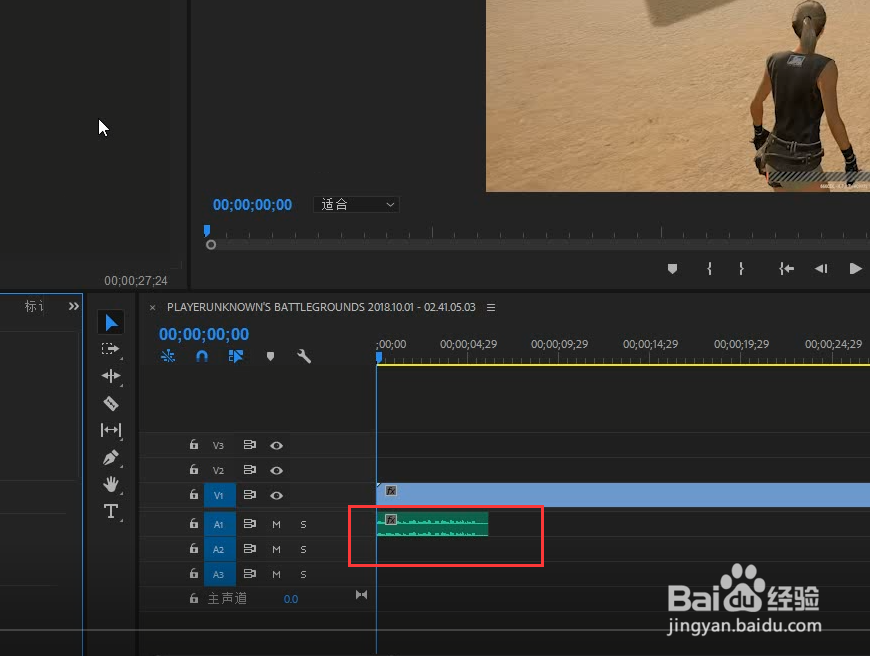
Task: Open timeline display settings wrench
Action: pyautogui.click(x=304, y=356)
